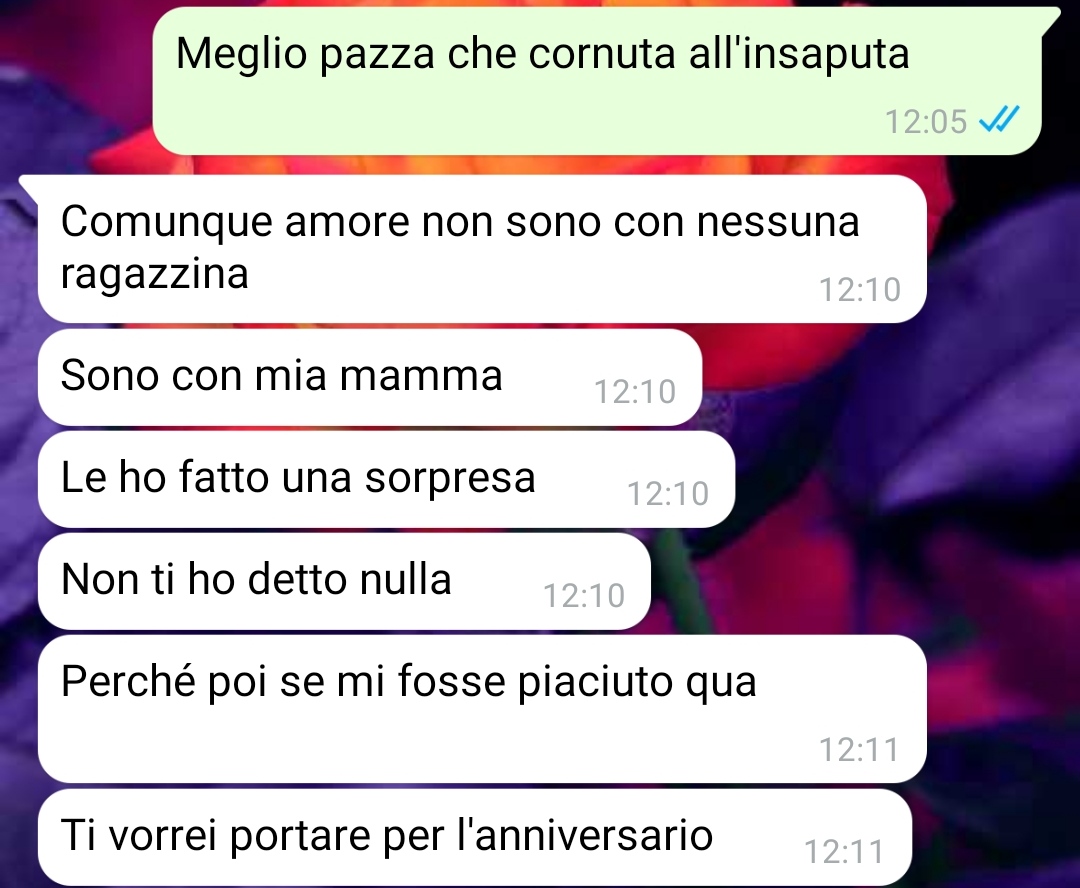This screenshot has height=888, width=1080.
Task: Tap the timestamp beside "l'anniversario" message
Action: (x=844, y=852)
